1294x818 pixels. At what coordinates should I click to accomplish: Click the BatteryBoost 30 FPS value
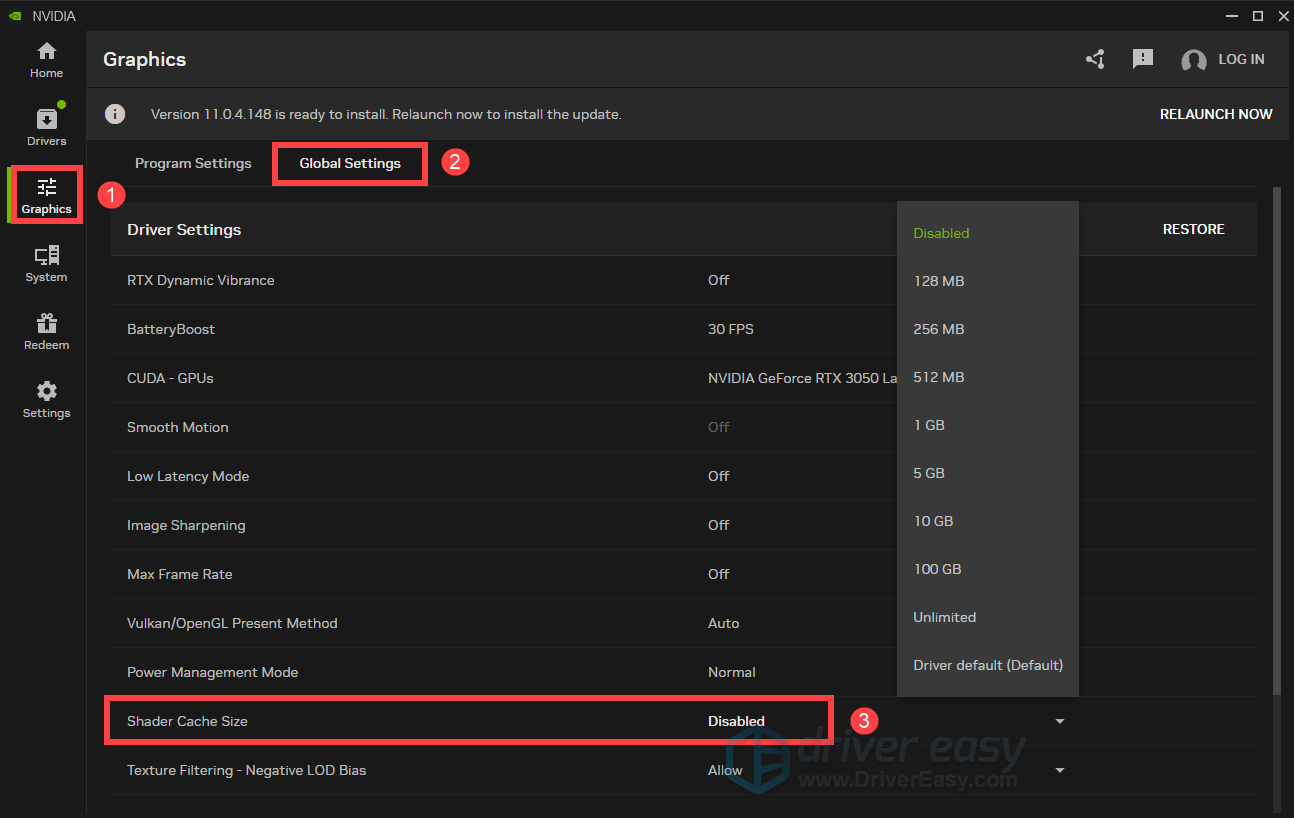[x=731, y=329]
